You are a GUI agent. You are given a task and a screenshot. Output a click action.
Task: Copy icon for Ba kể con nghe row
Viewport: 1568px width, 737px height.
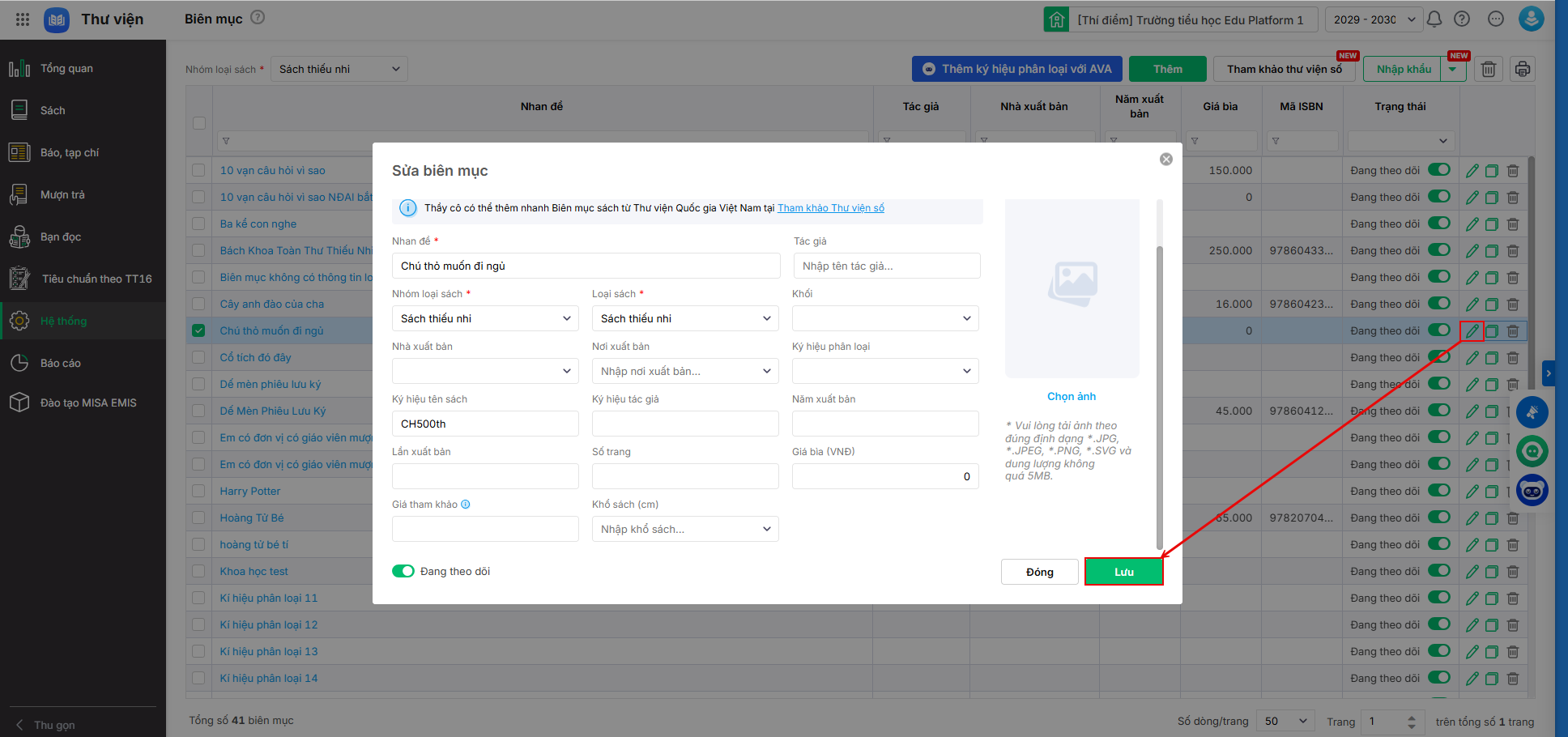coord(1492,224)
